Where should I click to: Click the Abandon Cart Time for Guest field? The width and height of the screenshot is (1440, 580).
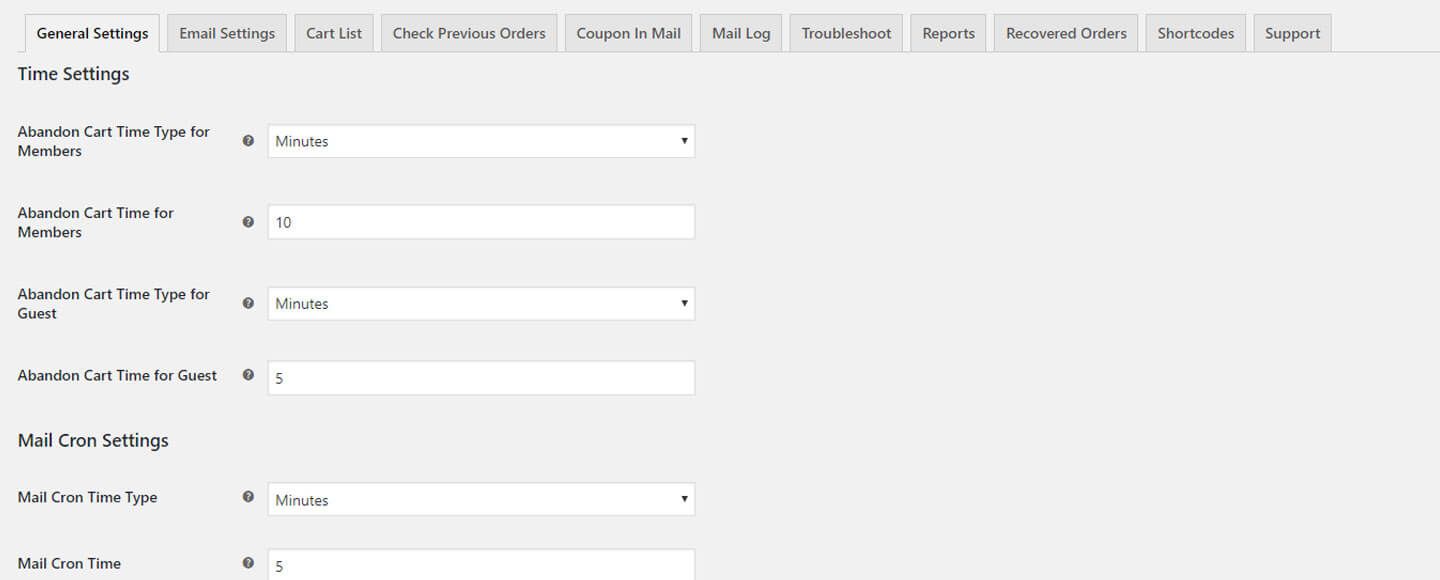point(481,378)
